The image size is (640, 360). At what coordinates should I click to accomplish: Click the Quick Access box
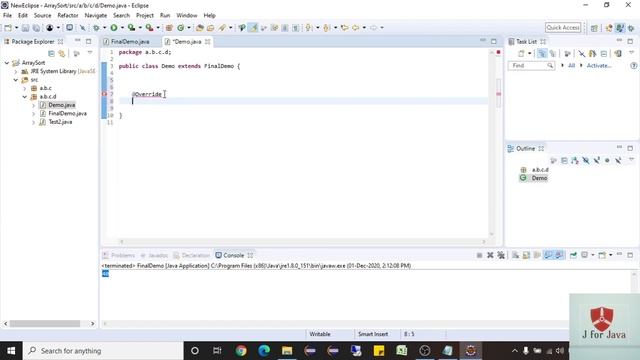[563, 27]
